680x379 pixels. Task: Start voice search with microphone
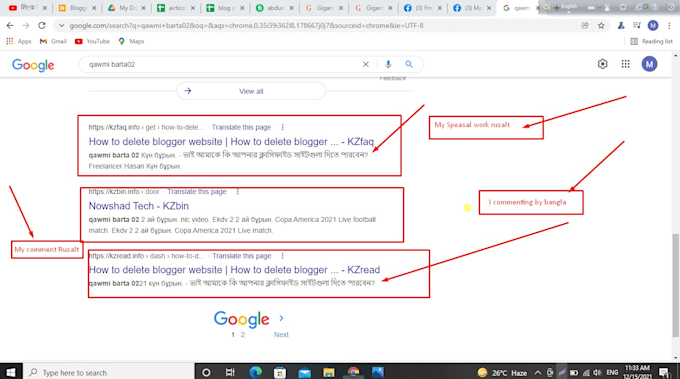tap(388, 64)
